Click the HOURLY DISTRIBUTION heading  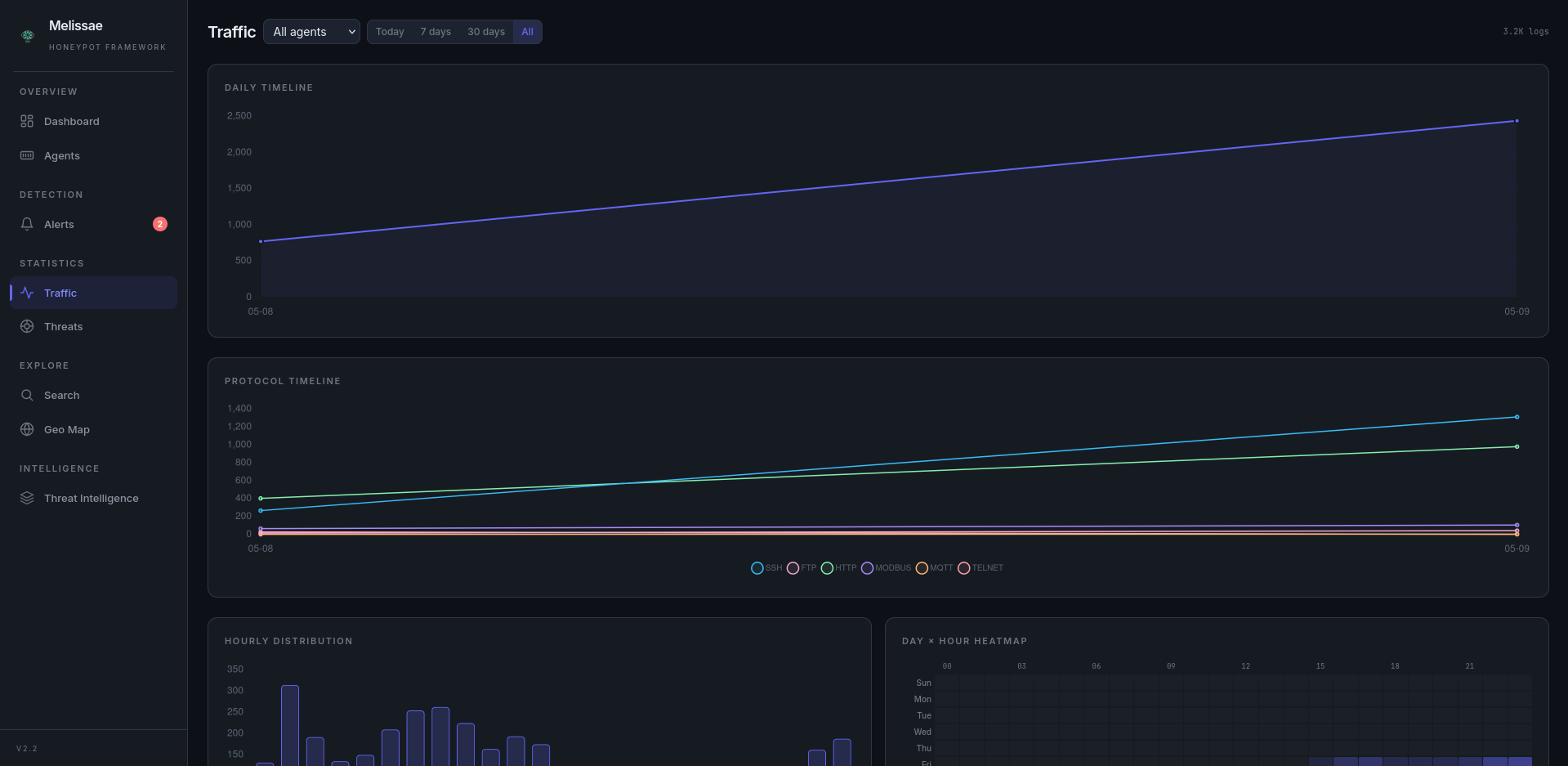point(288,641)
